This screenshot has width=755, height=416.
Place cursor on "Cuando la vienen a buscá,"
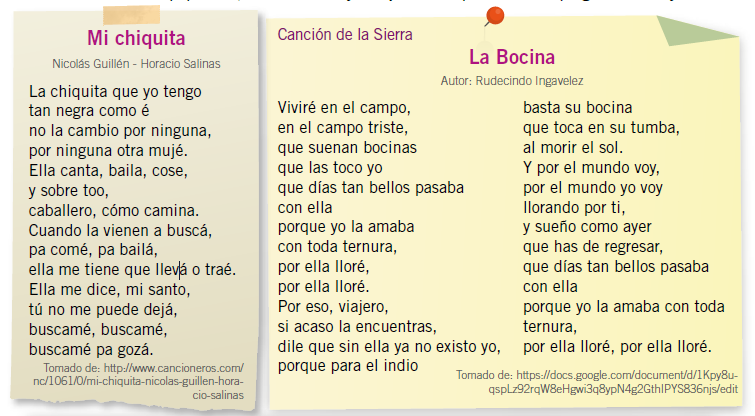(122, 230)
